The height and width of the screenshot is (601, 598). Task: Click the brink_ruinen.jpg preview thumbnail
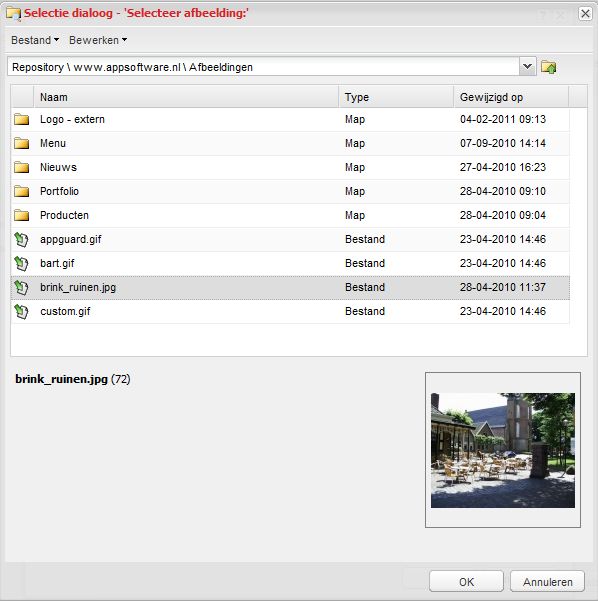click(503, 450)
